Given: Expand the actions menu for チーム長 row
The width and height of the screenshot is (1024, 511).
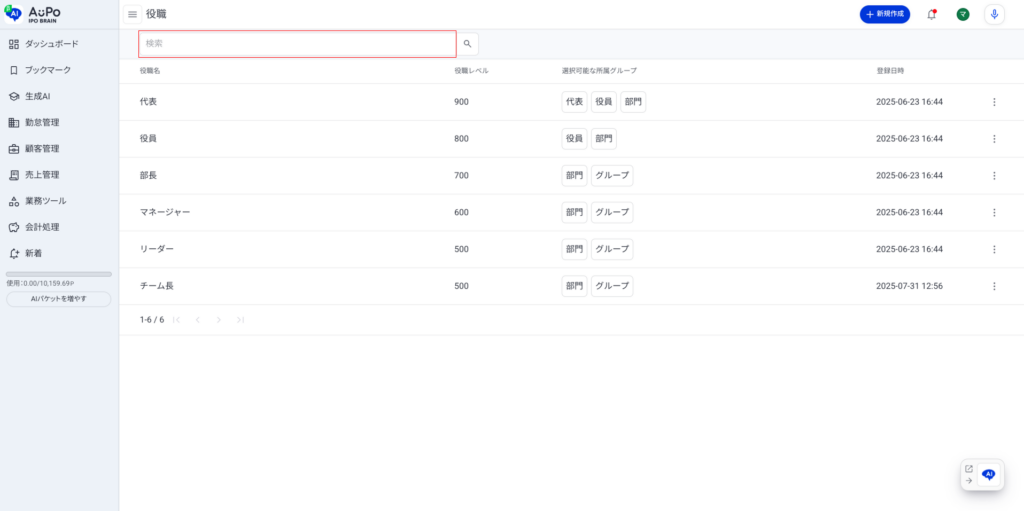Looking at the screenshot, I should pyautogui.click(x=994, y=286).
